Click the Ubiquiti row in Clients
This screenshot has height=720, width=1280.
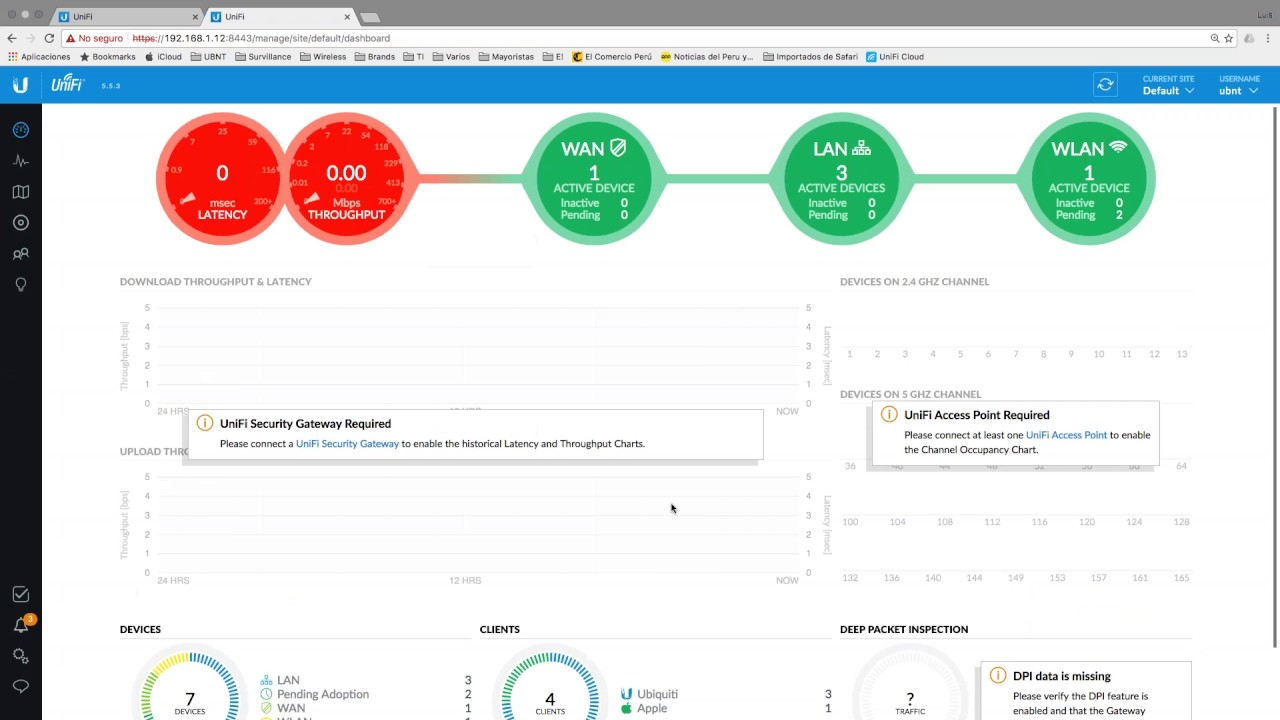point(725,694)
